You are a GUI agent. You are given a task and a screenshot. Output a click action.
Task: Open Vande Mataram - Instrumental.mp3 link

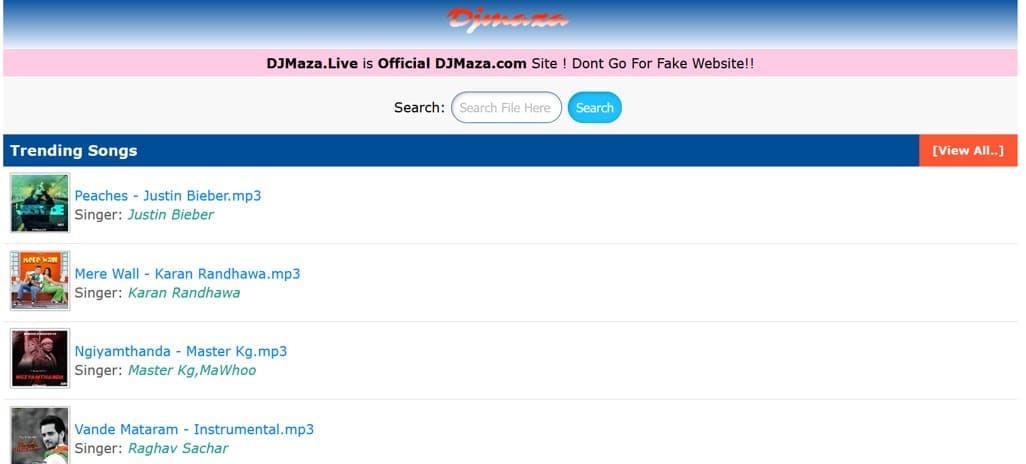(x=194, y=430)
